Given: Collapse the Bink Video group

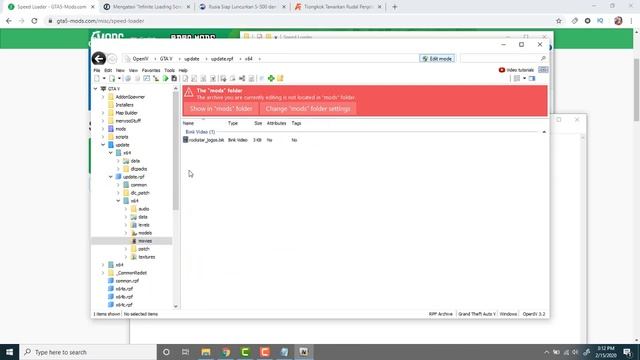Looking at the screenshot, I should tap(544, 132).
